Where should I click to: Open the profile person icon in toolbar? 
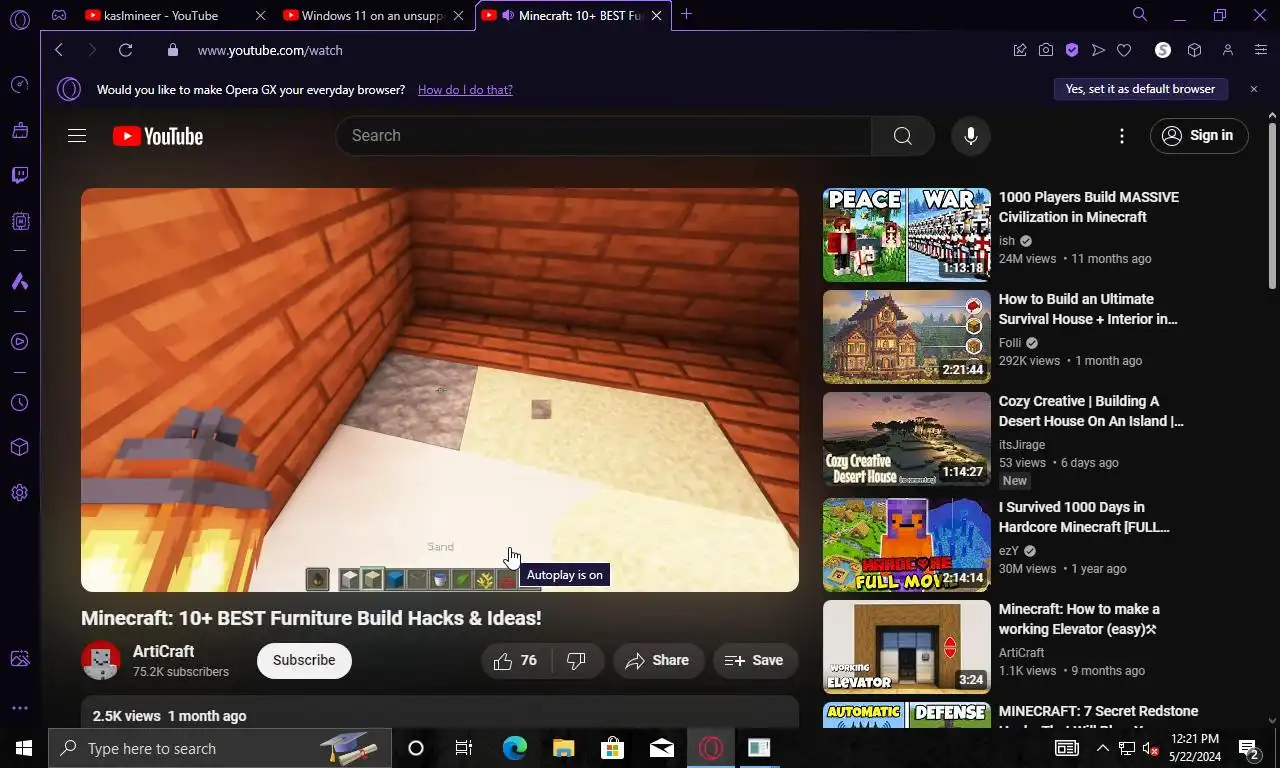click(x=1228, y=50)
